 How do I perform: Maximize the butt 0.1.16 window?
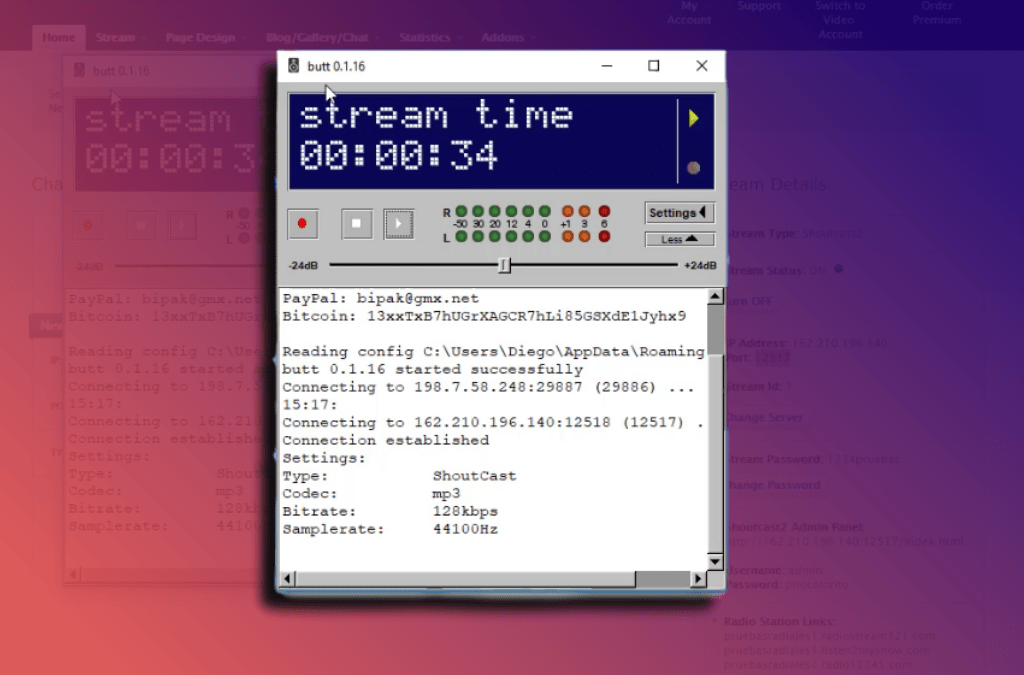tap(654, 66)
